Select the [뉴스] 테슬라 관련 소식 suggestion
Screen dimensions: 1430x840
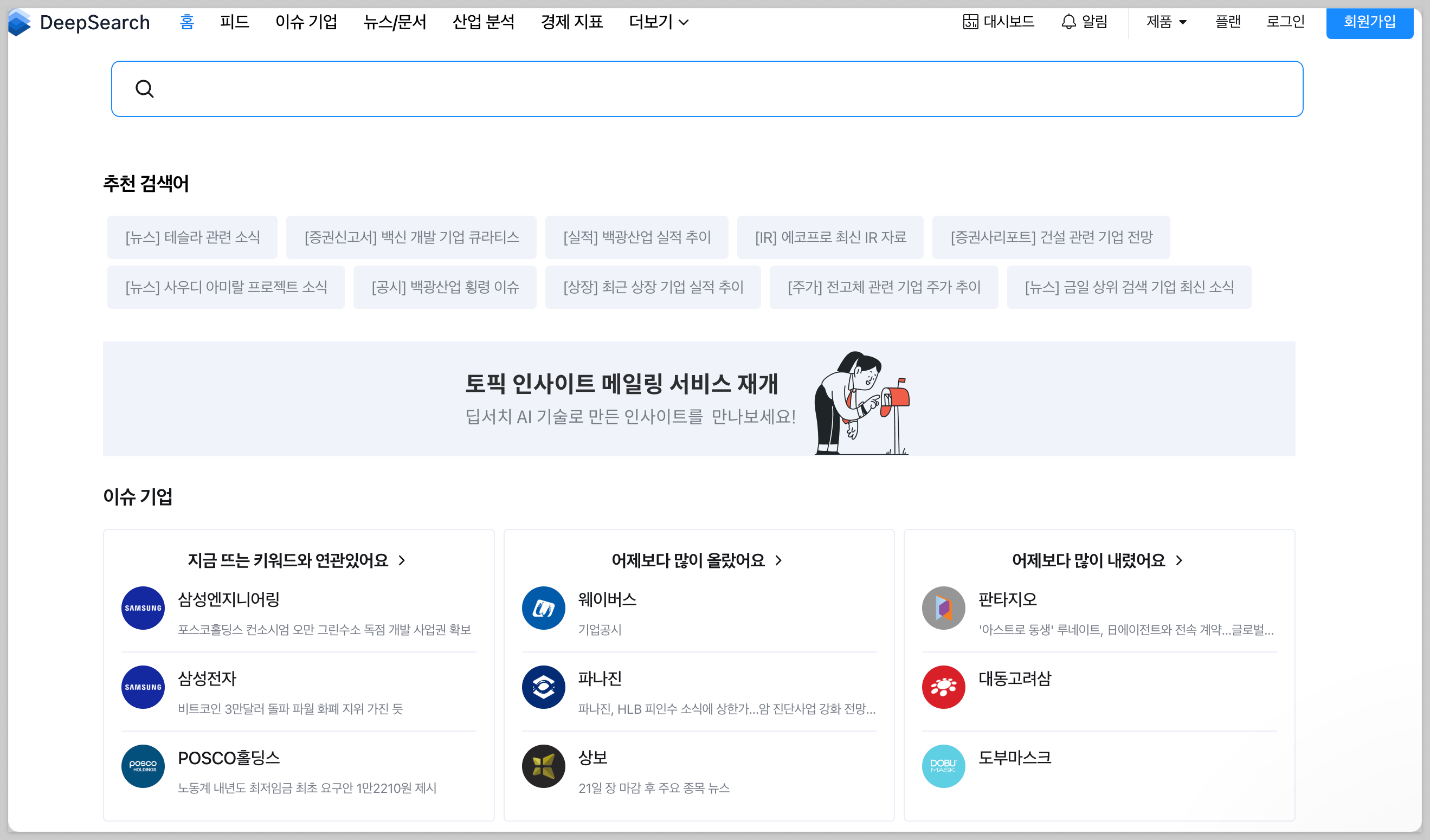[192, 237]
